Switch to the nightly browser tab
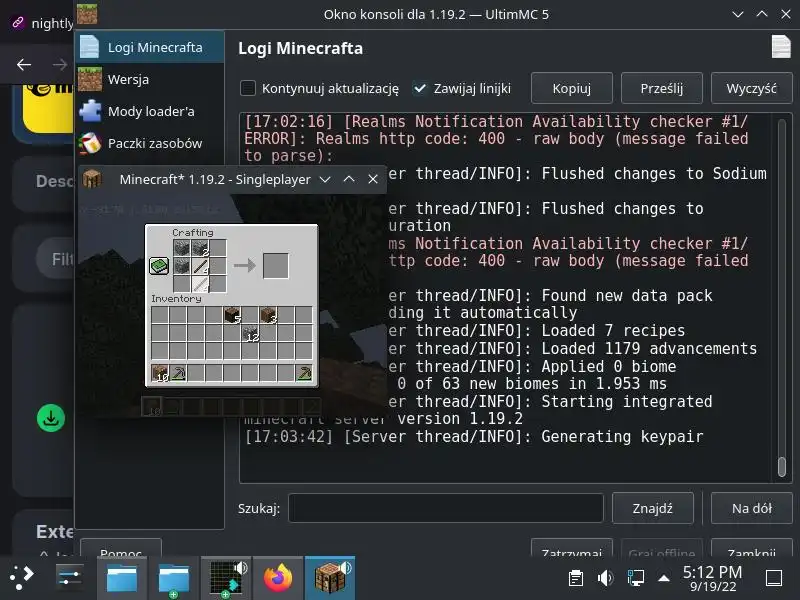The height and width of the screenshot is (600, 800). point(42,23)
